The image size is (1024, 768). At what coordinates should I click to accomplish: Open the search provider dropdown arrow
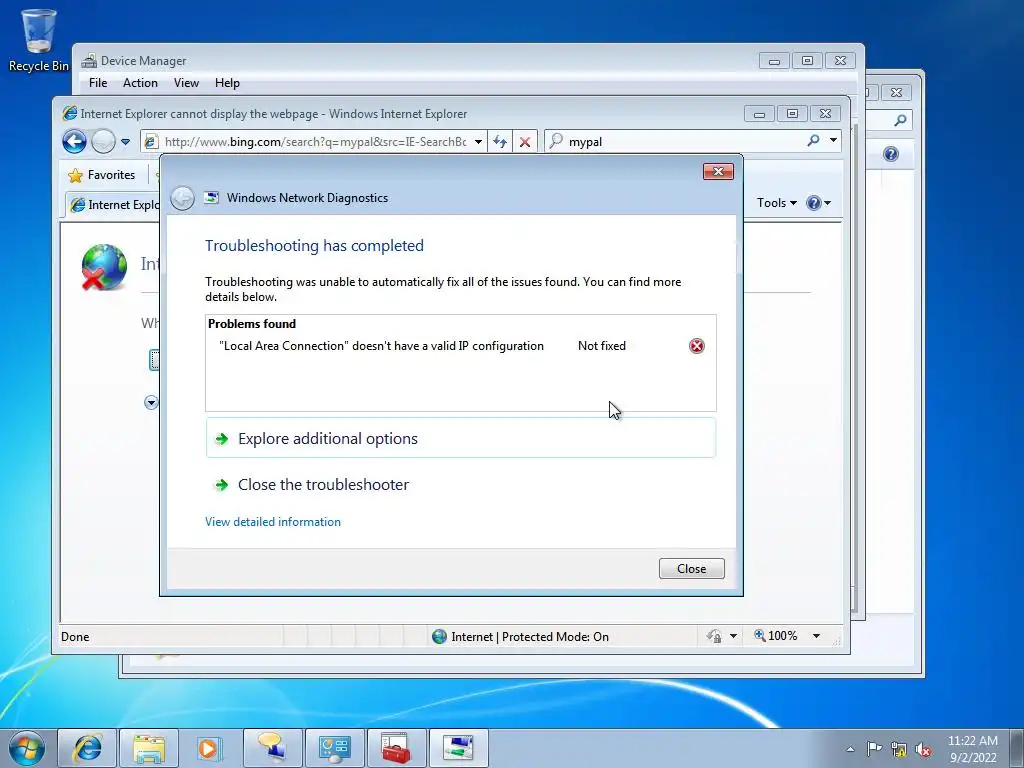click(833, 140)
